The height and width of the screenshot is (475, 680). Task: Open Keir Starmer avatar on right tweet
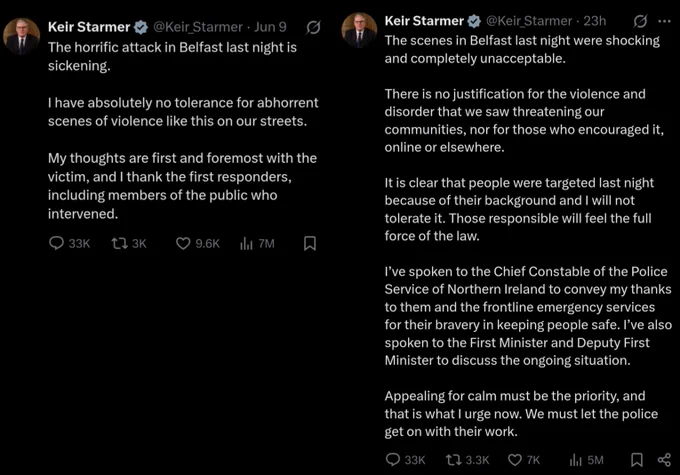[x=359, y=30]
